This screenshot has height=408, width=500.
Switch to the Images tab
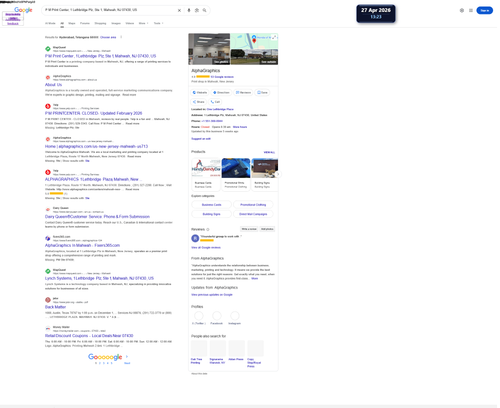116,23
